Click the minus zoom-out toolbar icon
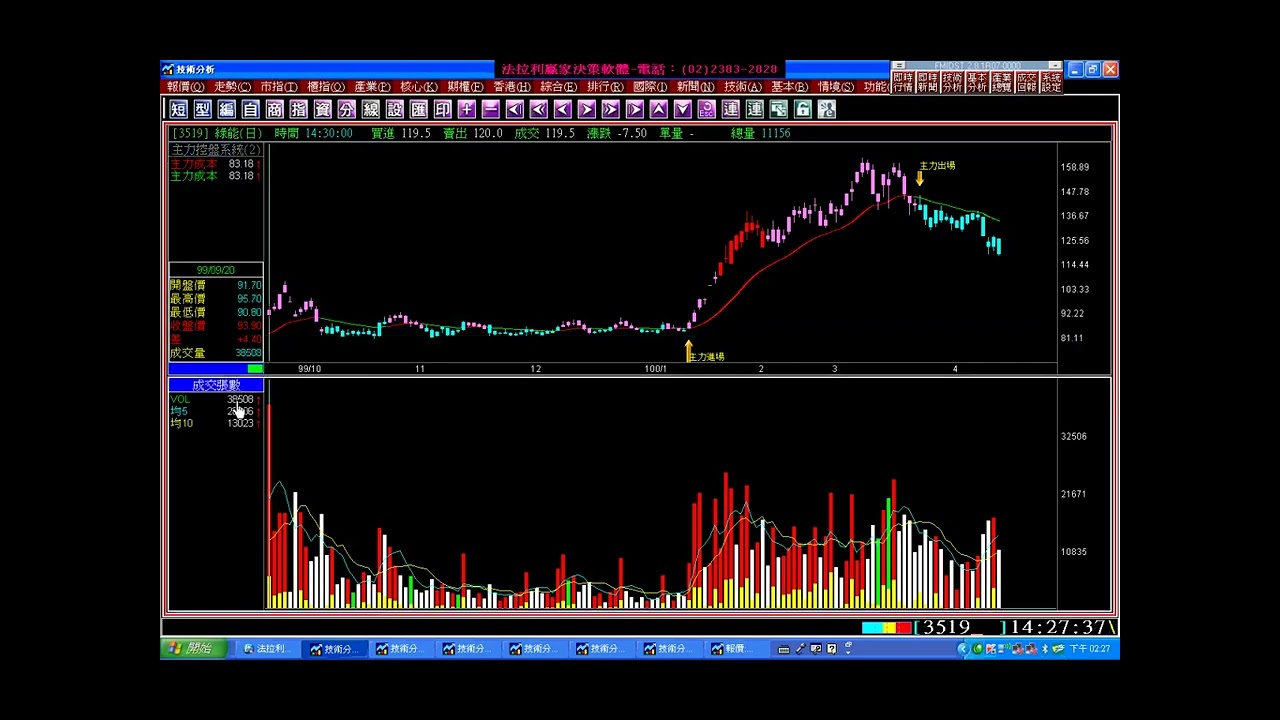The width and height of the screenshot is (1280, 720). [490, 110]
